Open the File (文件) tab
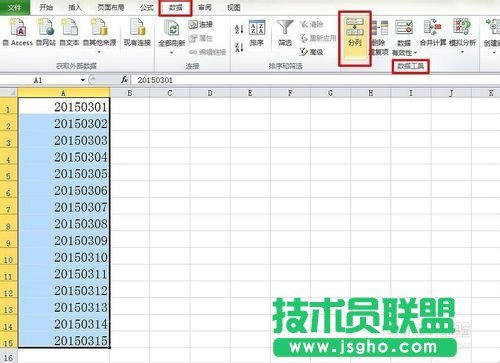 pos(15,7)
